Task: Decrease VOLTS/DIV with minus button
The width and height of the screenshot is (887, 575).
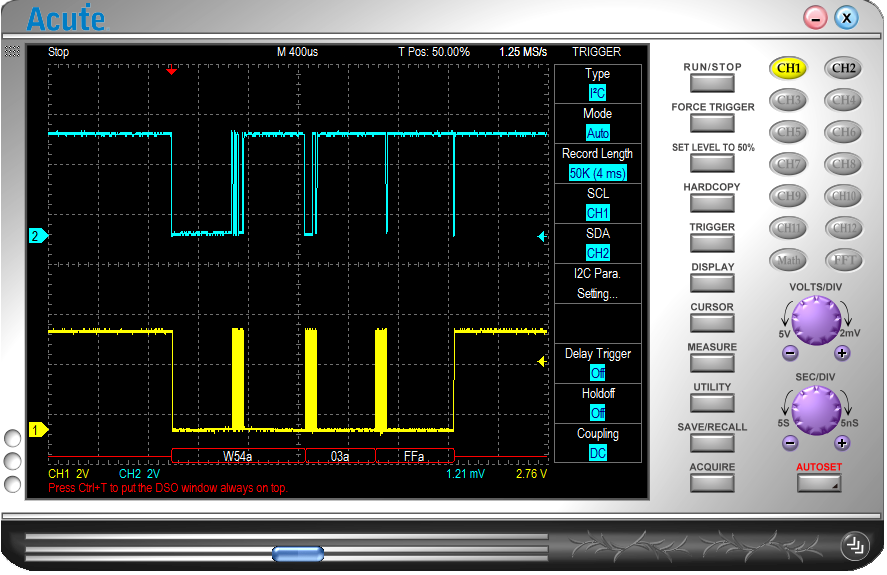Action: (790, 353)
